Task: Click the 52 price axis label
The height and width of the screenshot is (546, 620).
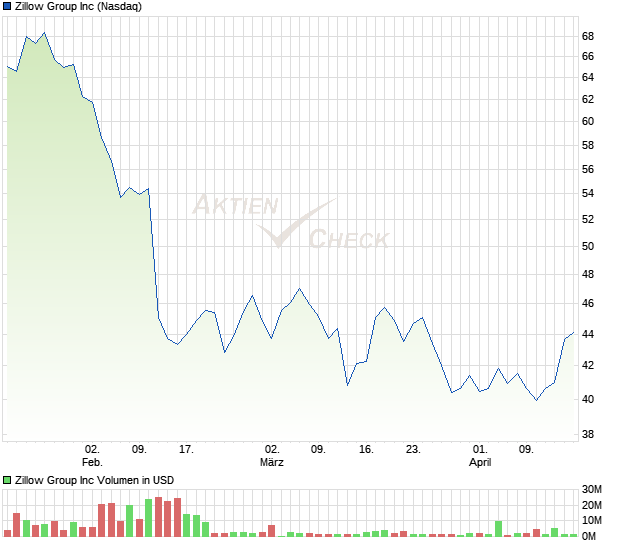Action: [x=588, y=219]
